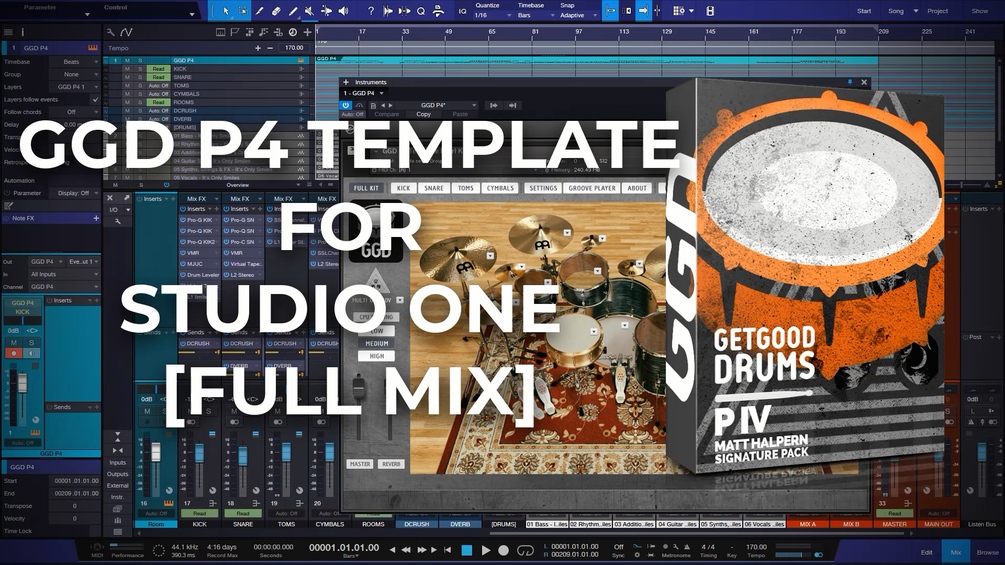
Task: Open the Project page
Action: point(938,11)
